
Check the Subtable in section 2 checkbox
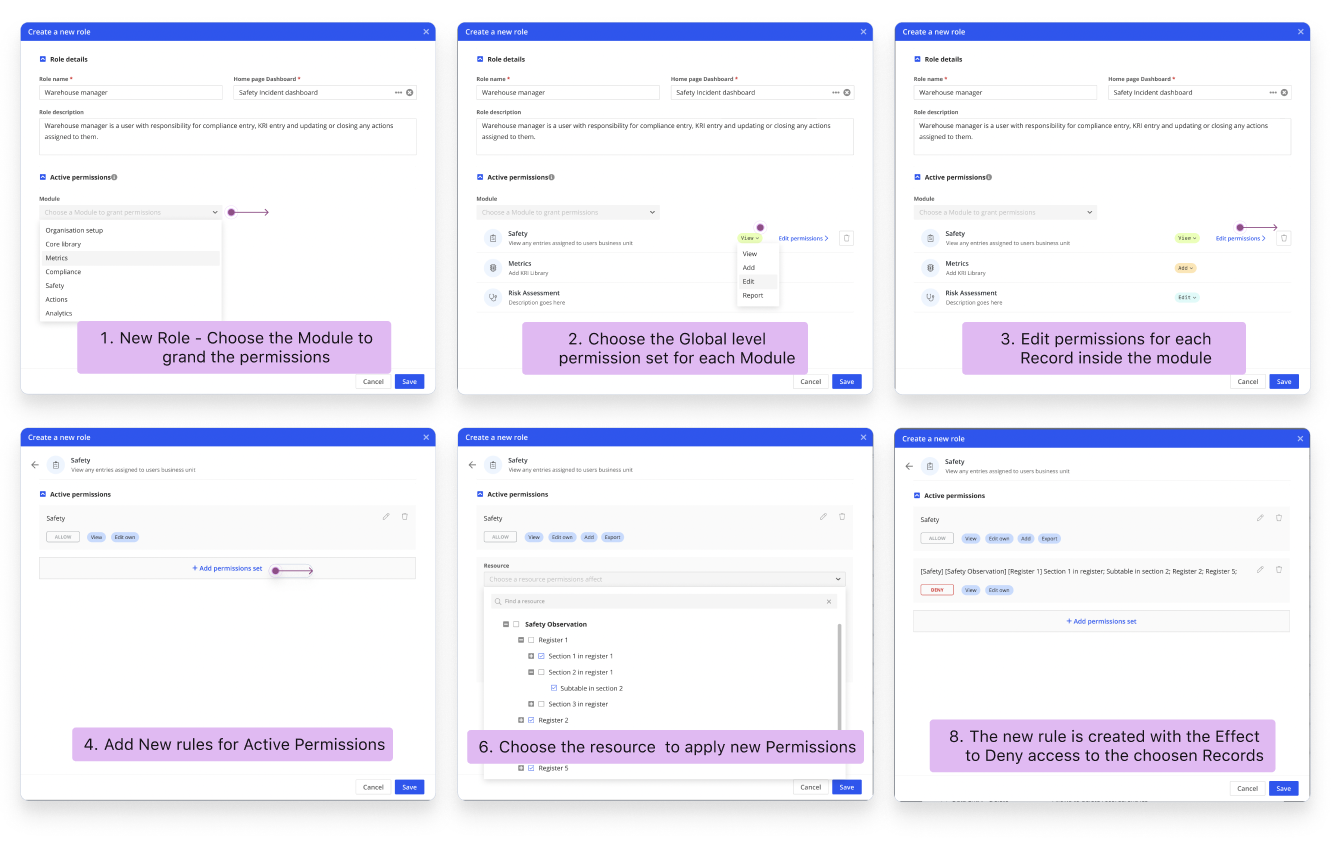click(552, 687)
